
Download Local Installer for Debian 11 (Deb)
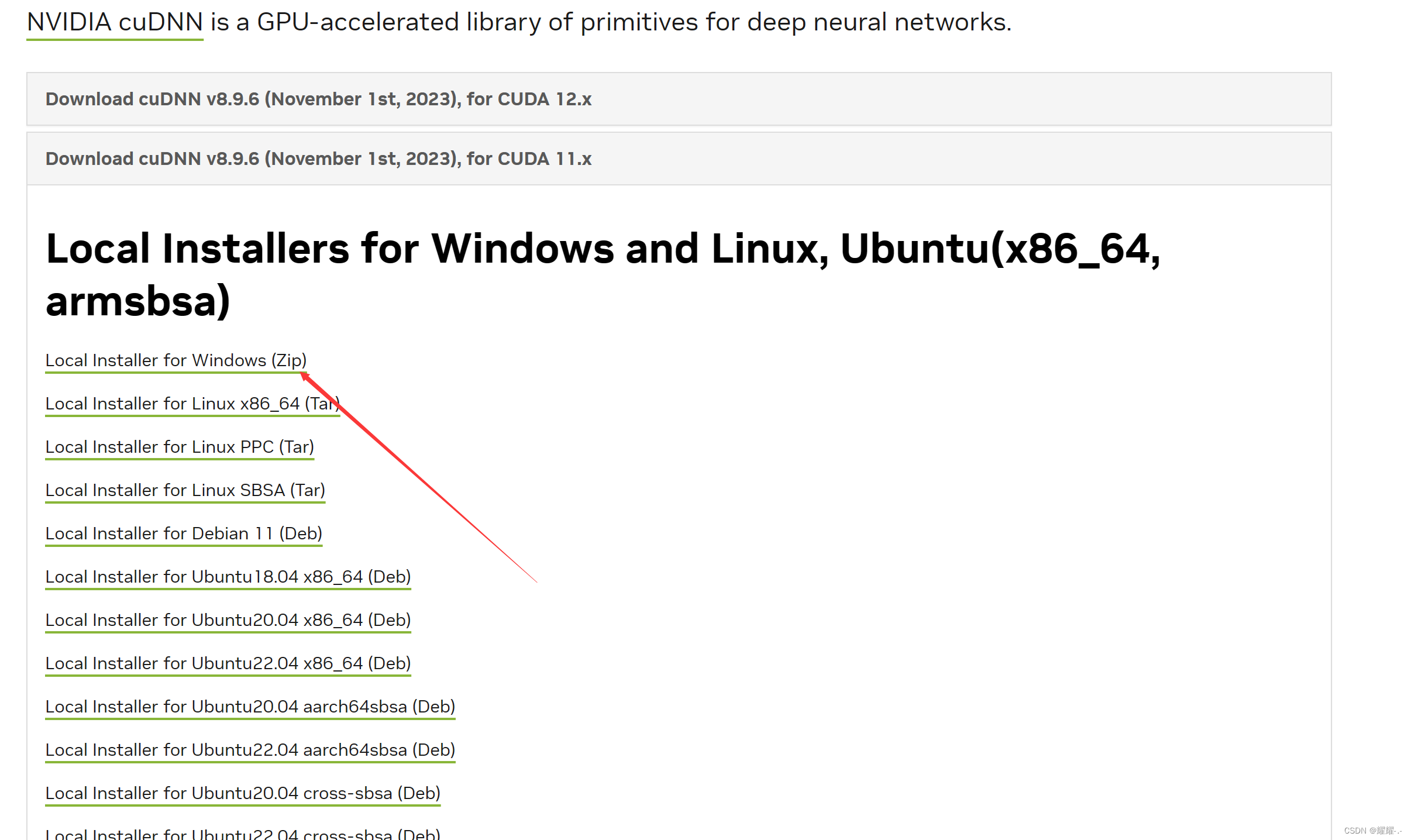(184, 533)
